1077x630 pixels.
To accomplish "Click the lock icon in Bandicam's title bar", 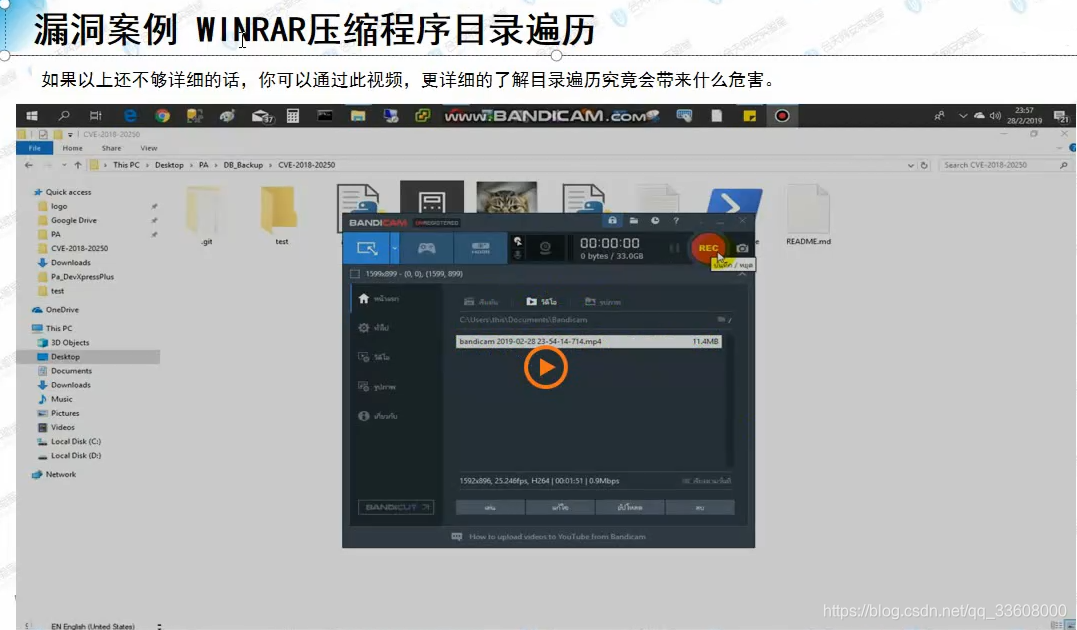I will [x=614, y=222].
